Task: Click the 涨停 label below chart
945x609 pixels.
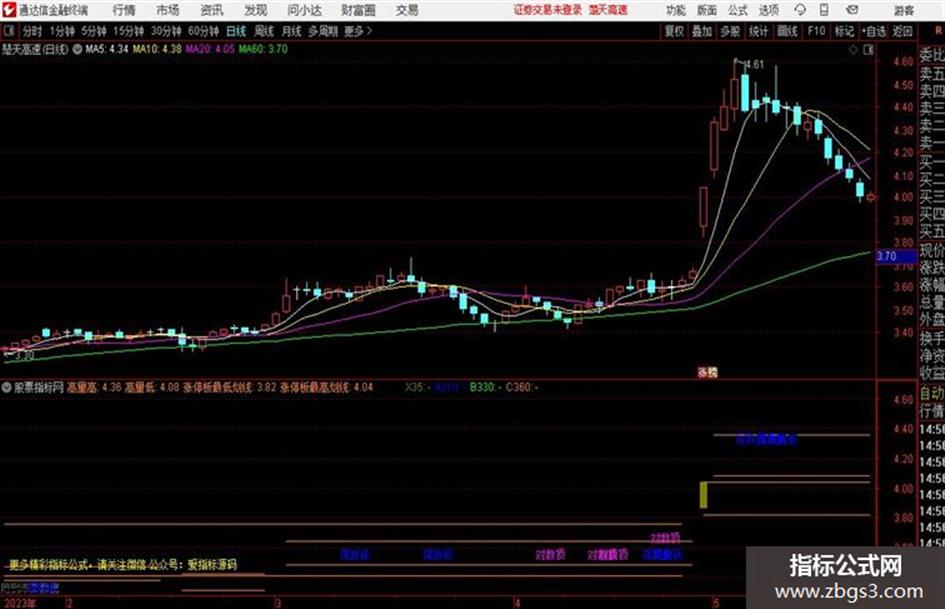Action: [708, 373]
